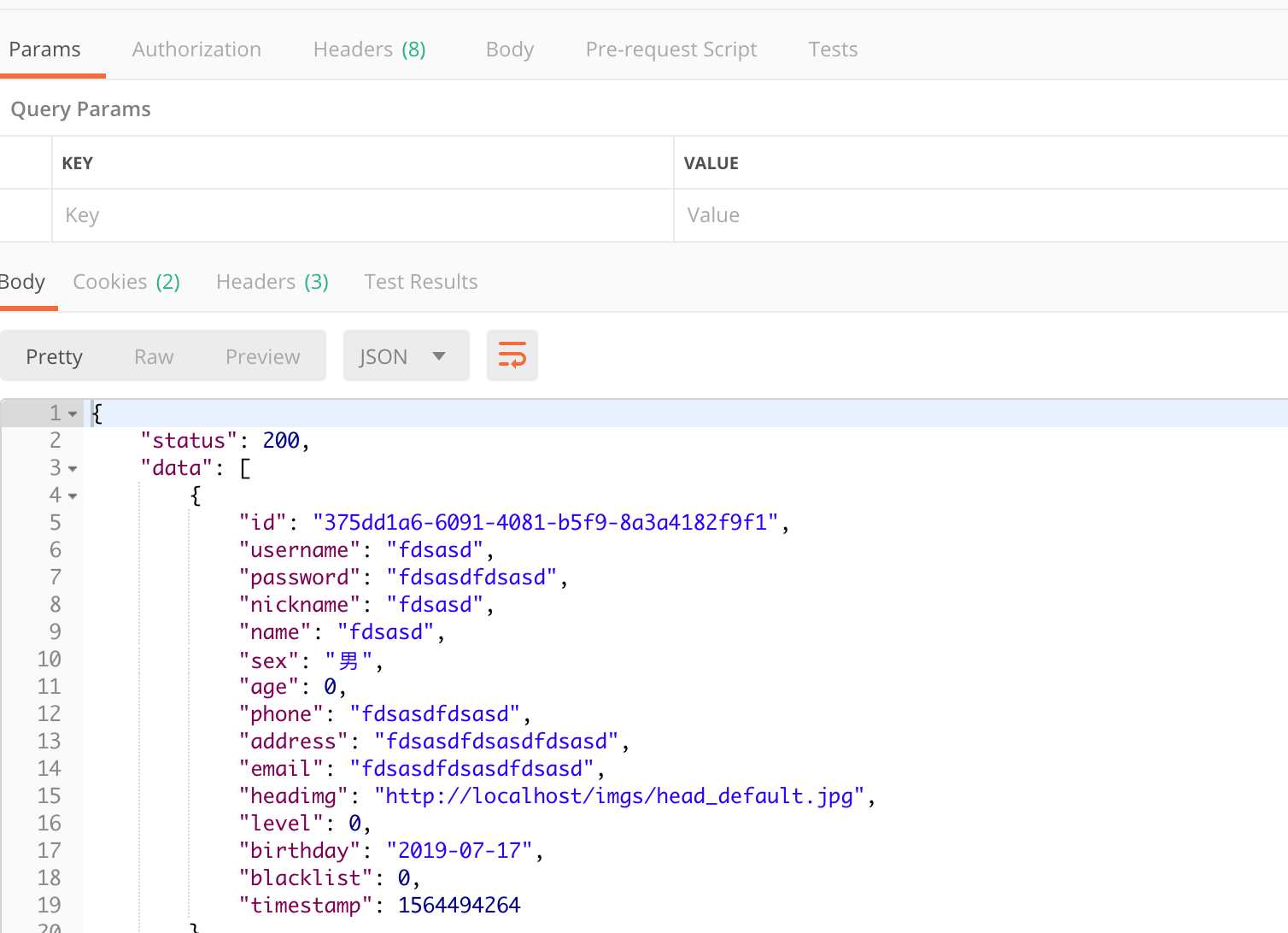The image size is (1288, 933).
Task: Collapse the data array on line 3
Action: (73, 469)
